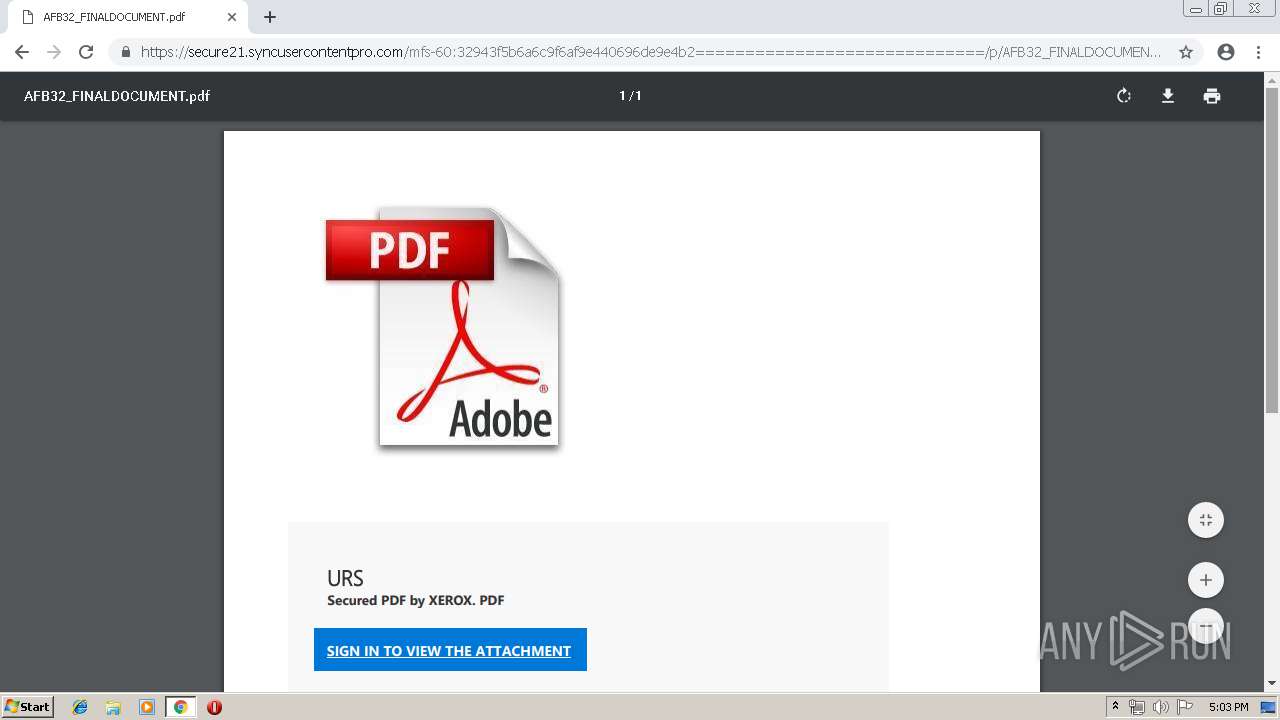Open Action Center flag icon
1280x720 pixels.
pos(1185,707)
